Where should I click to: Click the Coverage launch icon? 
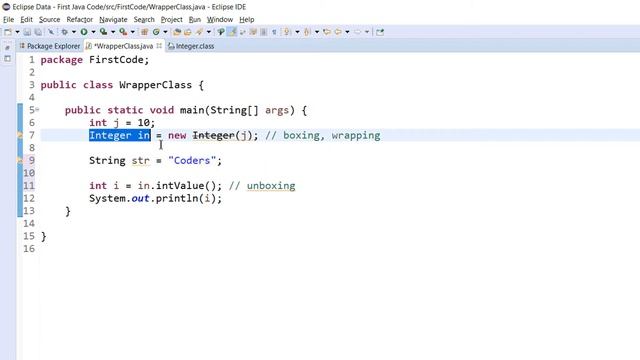pos(103,32)
